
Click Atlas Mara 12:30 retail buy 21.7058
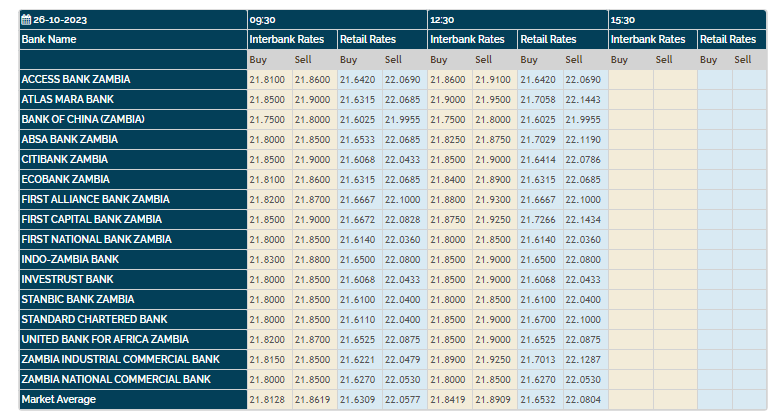click(x=538, y=100)
